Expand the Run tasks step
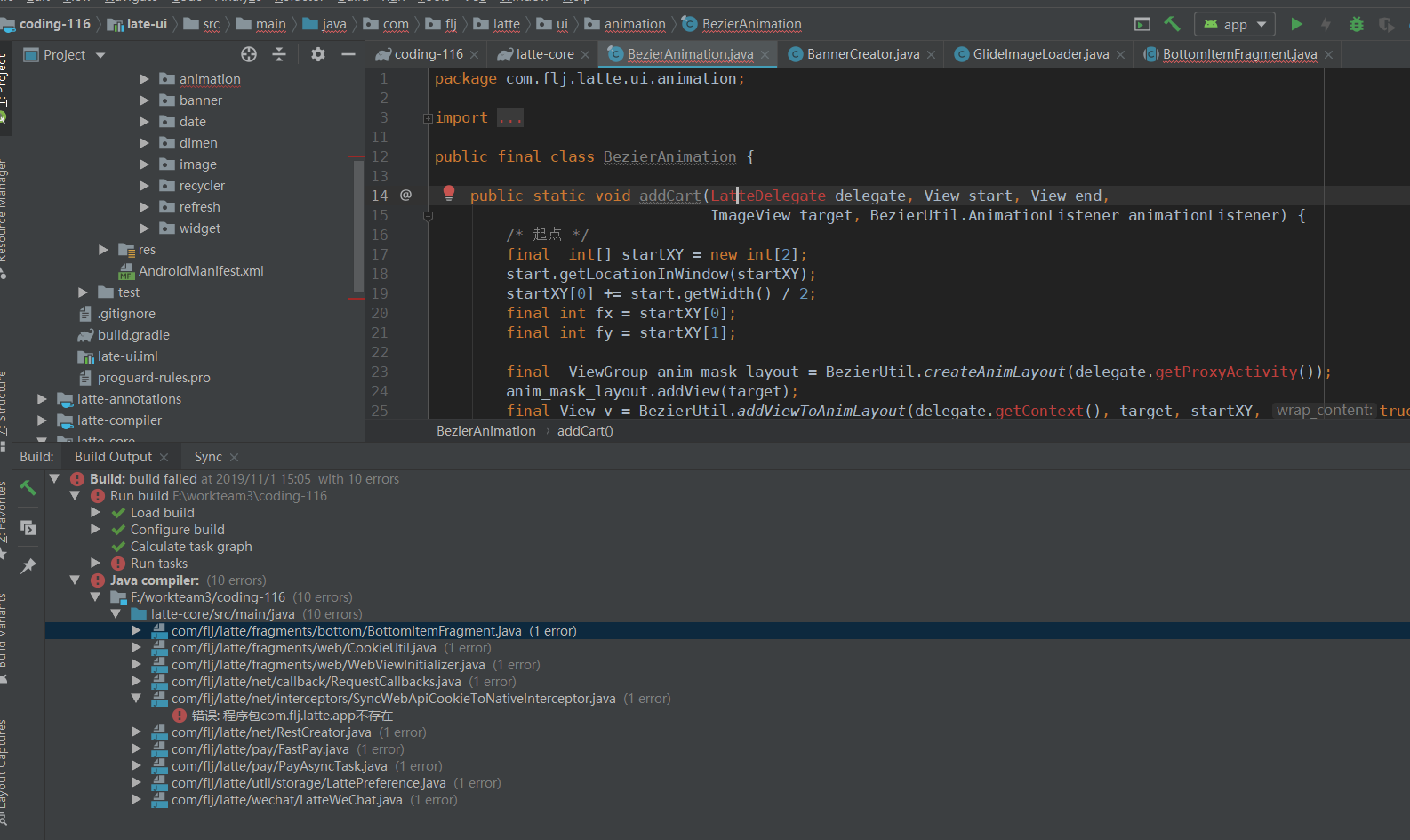Viewport: 1410px width, 840px height. (95, 564)
